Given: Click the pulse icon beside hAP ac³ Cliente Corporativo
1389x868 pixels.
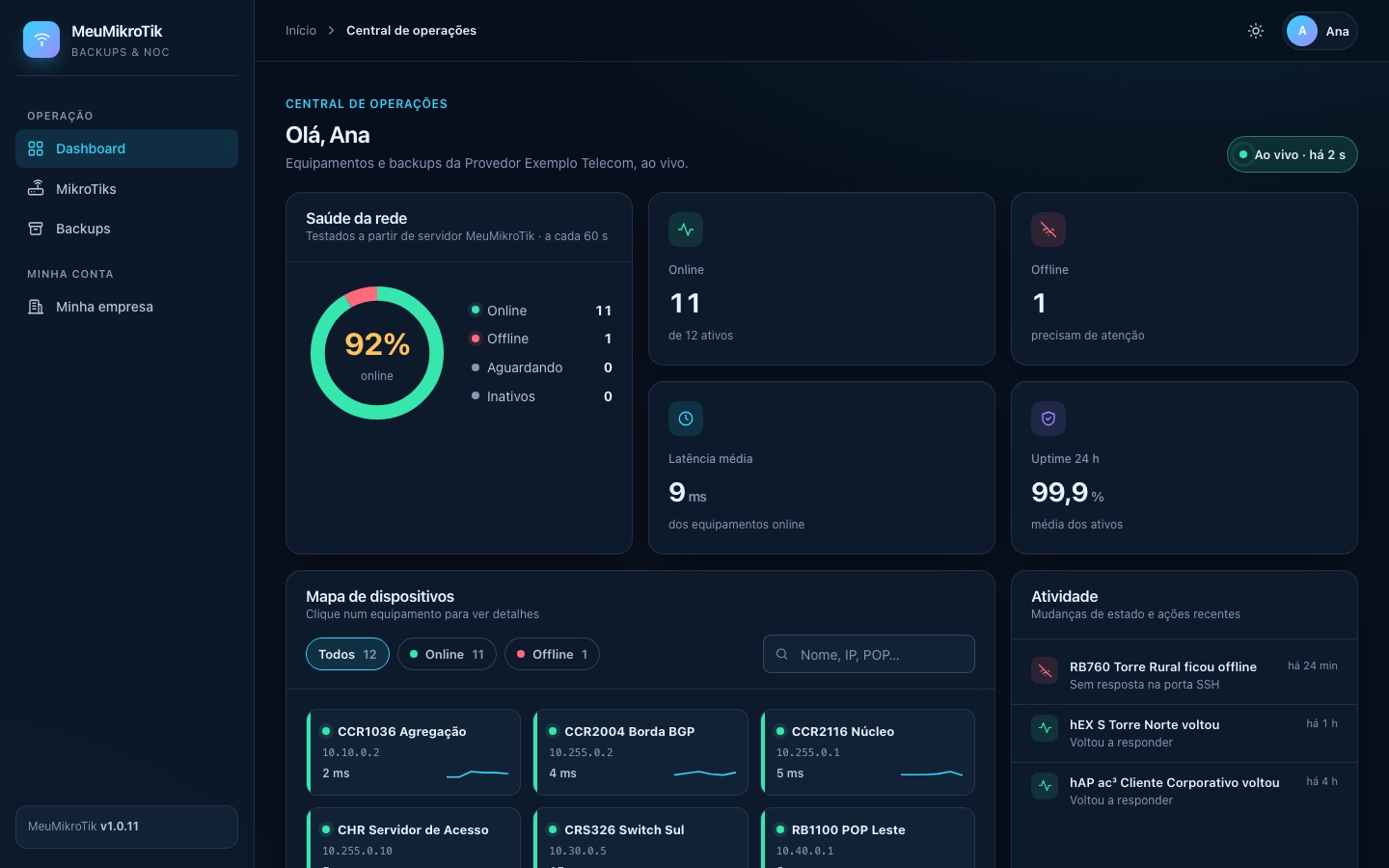Looking at the screenshot, I should pyautogui.click(x=1045, y=786).
